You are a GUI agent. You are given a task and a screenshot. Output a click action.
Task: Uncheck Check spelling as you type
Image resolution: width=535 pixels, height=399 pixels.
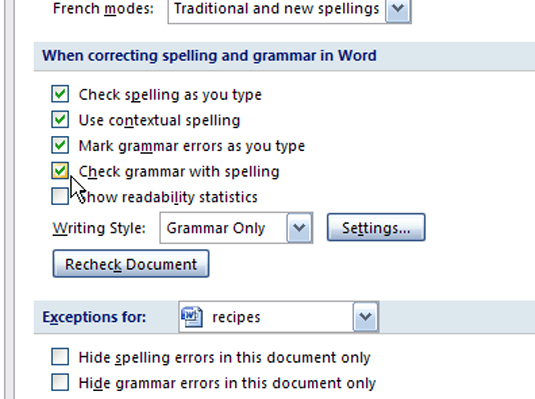pyautogui.click(x=60, y=94)
